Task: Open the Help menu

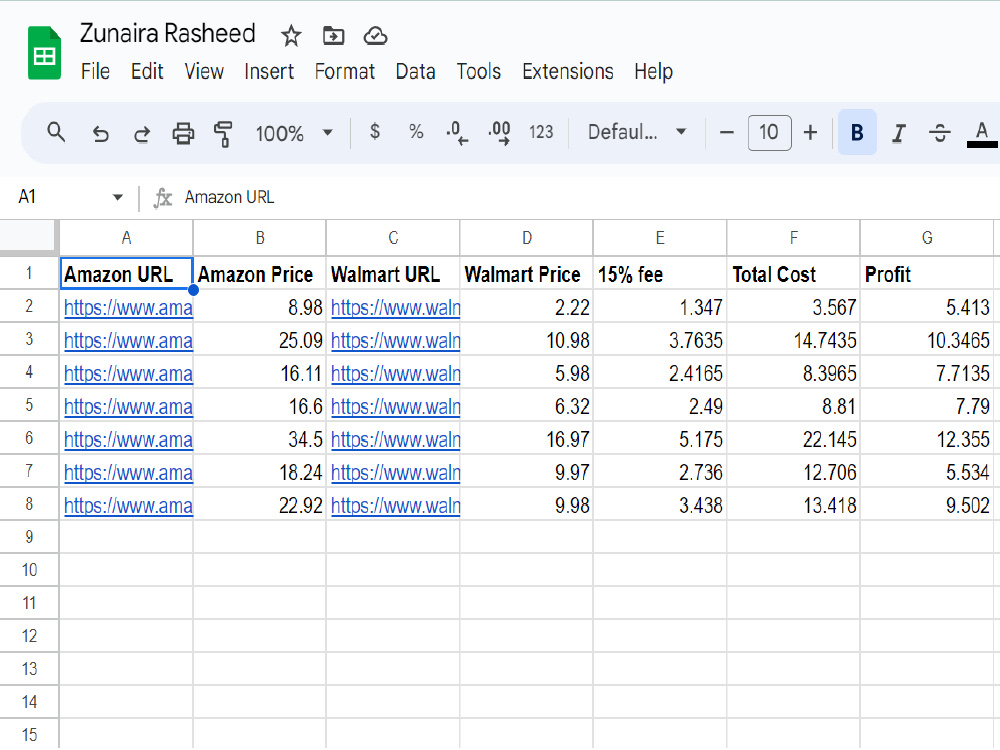Action: [x=653, y=71]
